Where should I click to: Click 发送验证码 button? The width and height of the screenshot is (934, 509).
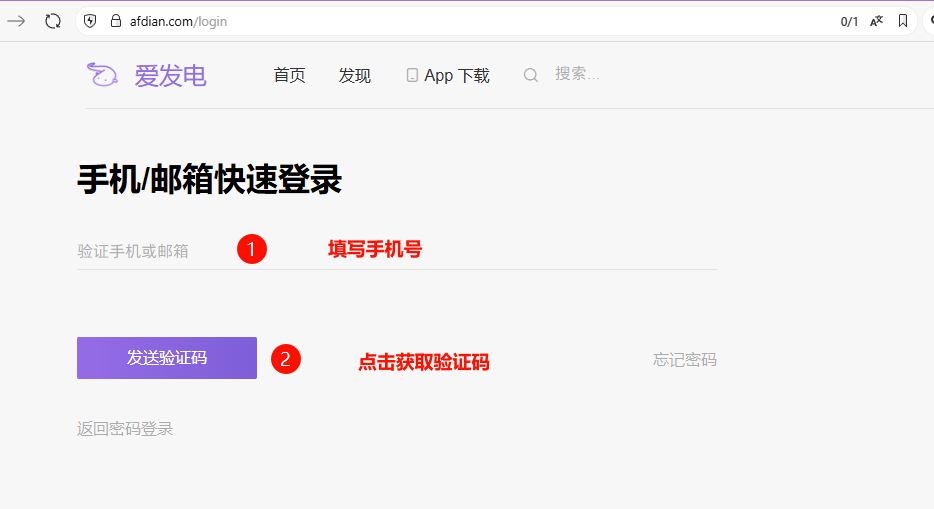[167, 358]
